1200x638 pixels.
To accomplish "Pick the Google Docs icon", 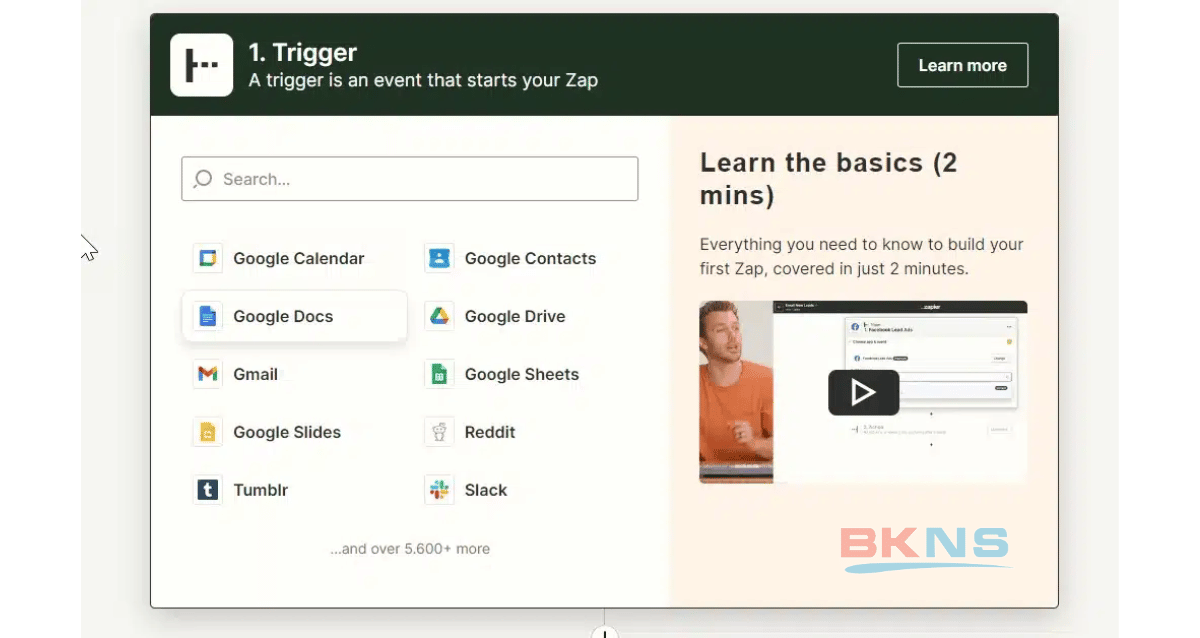I will [208, 317].
